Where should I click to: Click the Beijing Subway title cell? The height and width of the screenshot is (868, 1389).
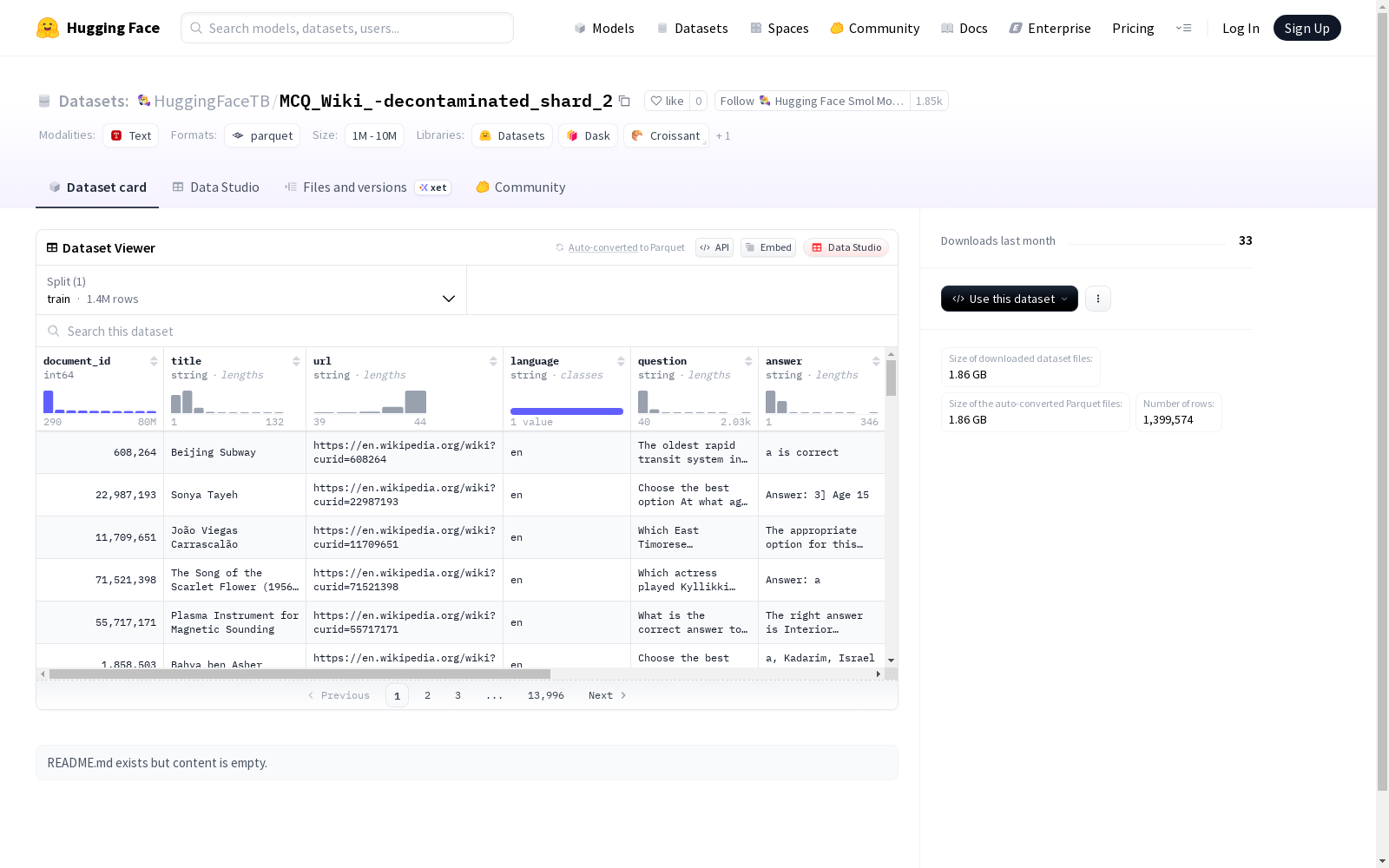click(x=234, y=452)
